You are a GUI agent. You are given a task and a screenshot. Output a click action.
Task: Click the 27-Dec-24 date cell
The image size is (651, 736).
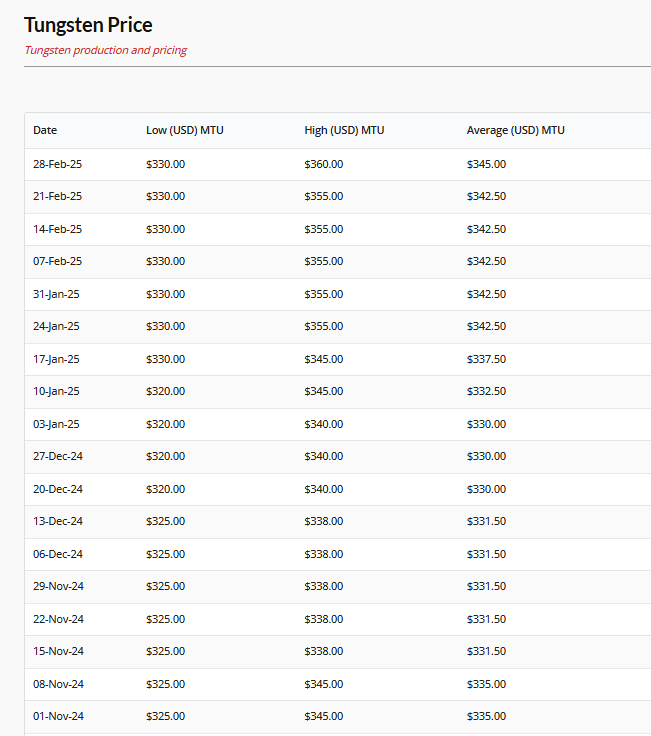[58, 456]
